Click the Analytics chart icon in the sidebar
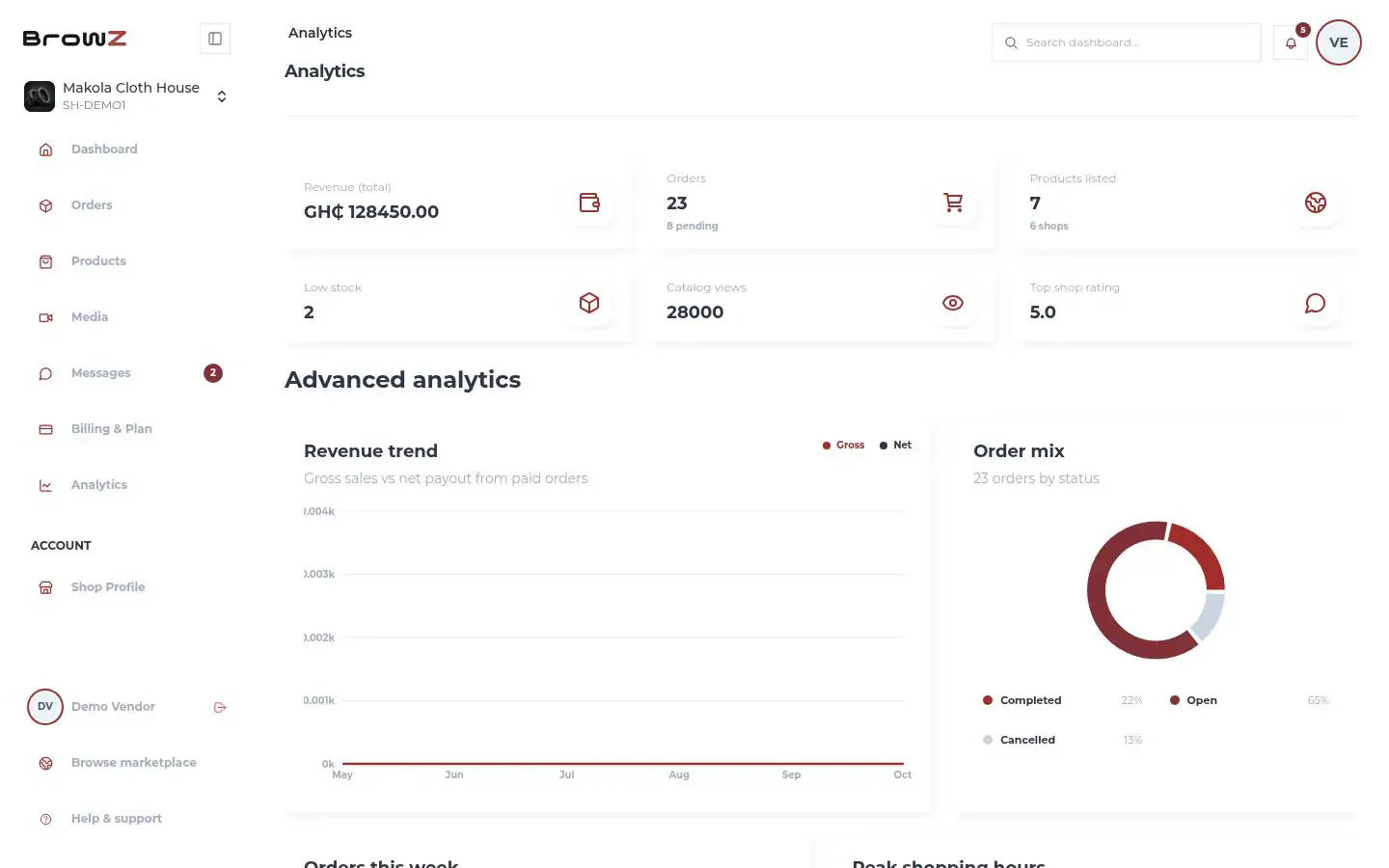Viewport: 1389px width, 868px height. [x=45, y=485]
